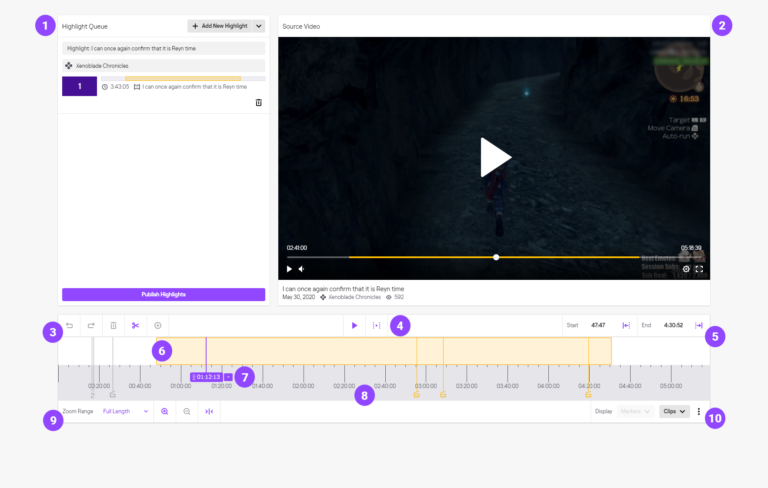Click the large play button on the source video

coord(495,157)
